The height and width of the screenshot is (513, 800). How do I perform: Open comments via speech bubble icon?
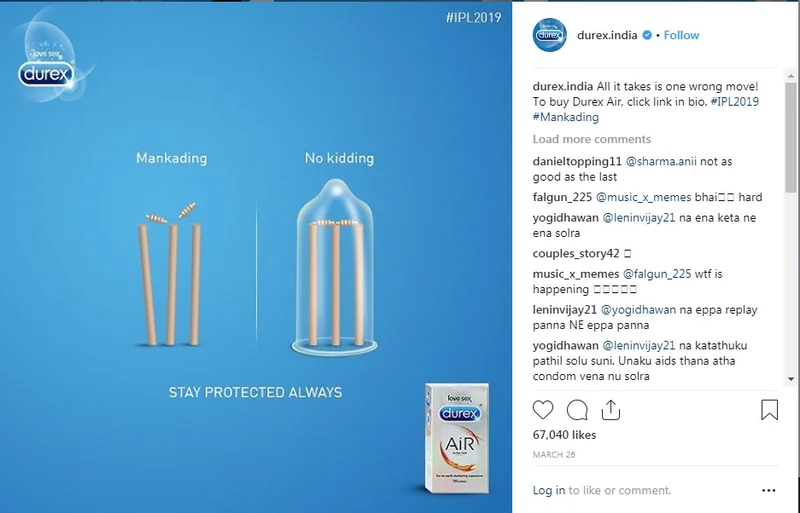click(577, 410)
